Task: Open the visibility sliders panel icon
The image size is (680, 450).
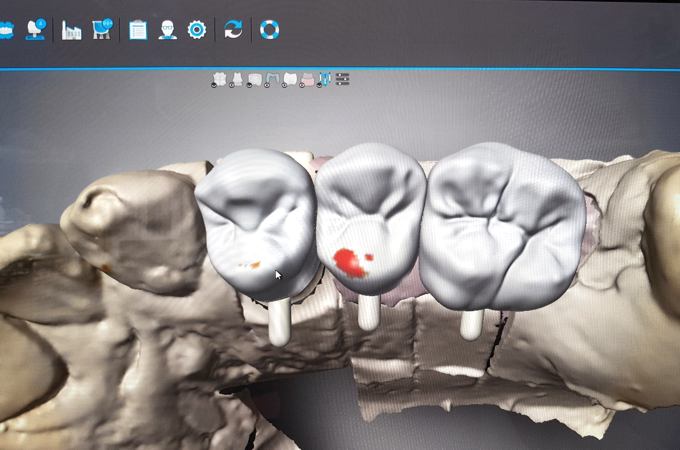Action: pos(342,79)
